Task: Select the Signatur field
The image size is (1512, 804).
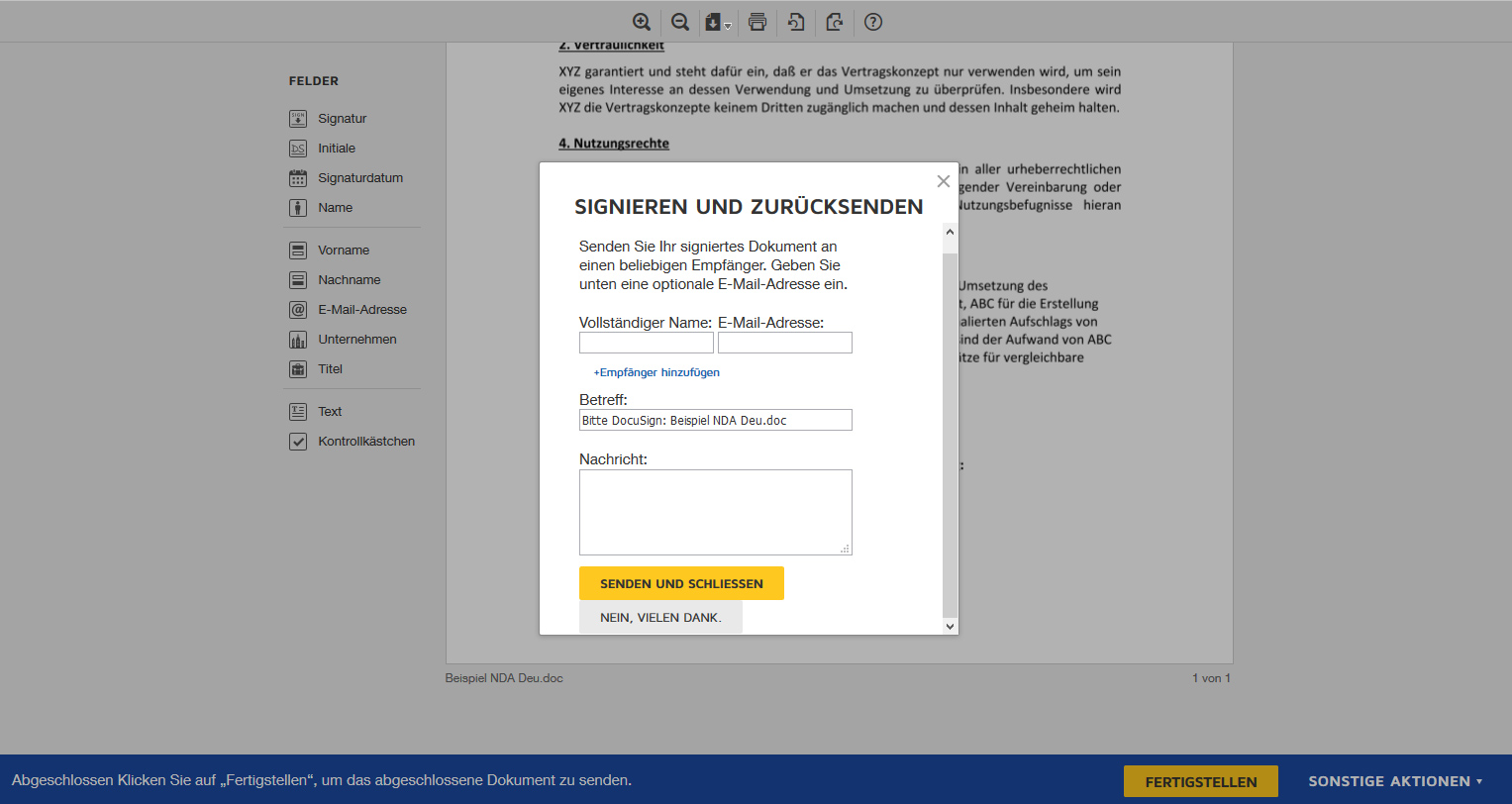Action: [x=342, y=119]
